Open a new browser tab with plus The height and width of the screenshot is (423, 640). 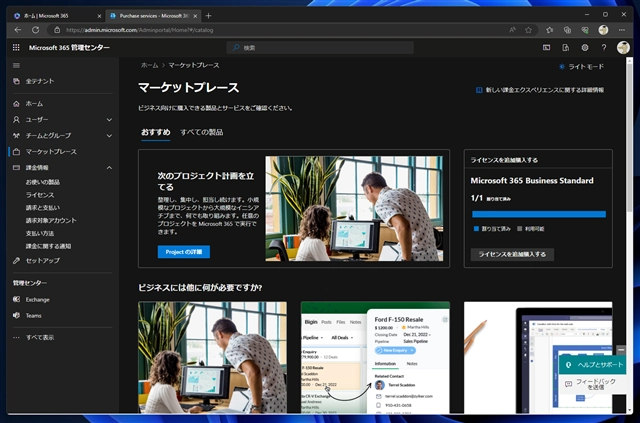click(x=209, y=16)
